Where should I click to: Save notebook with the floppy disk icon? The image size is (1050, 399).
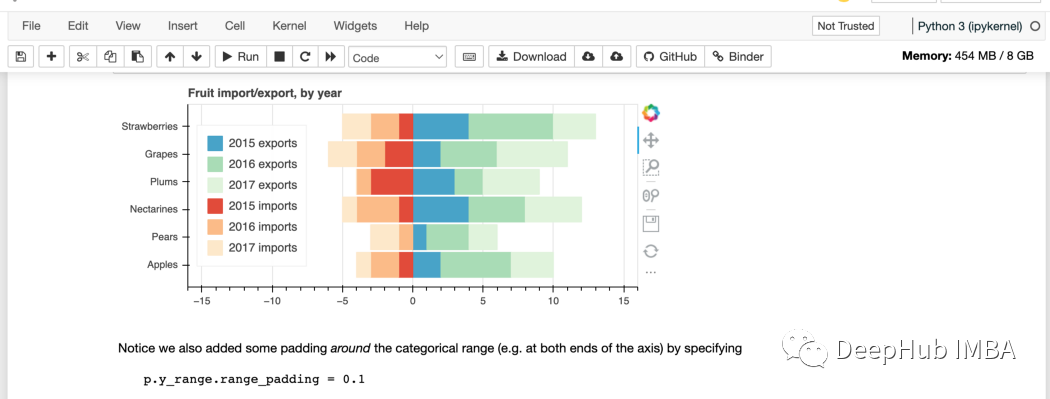[x=21, y=57]
